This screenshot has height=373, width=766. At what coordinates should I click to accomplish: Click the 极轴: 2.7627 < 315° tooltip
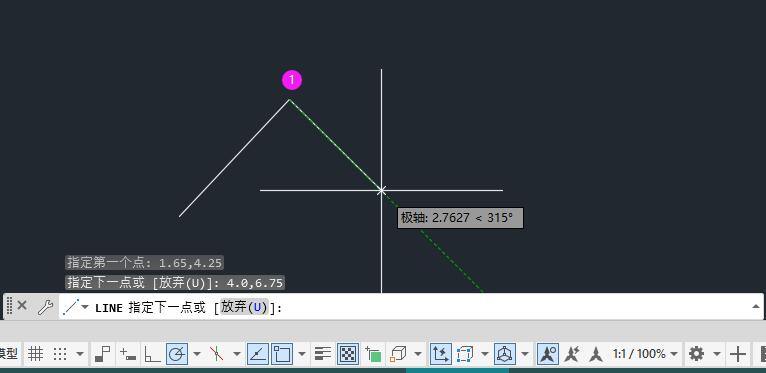[x=460, y=218]
